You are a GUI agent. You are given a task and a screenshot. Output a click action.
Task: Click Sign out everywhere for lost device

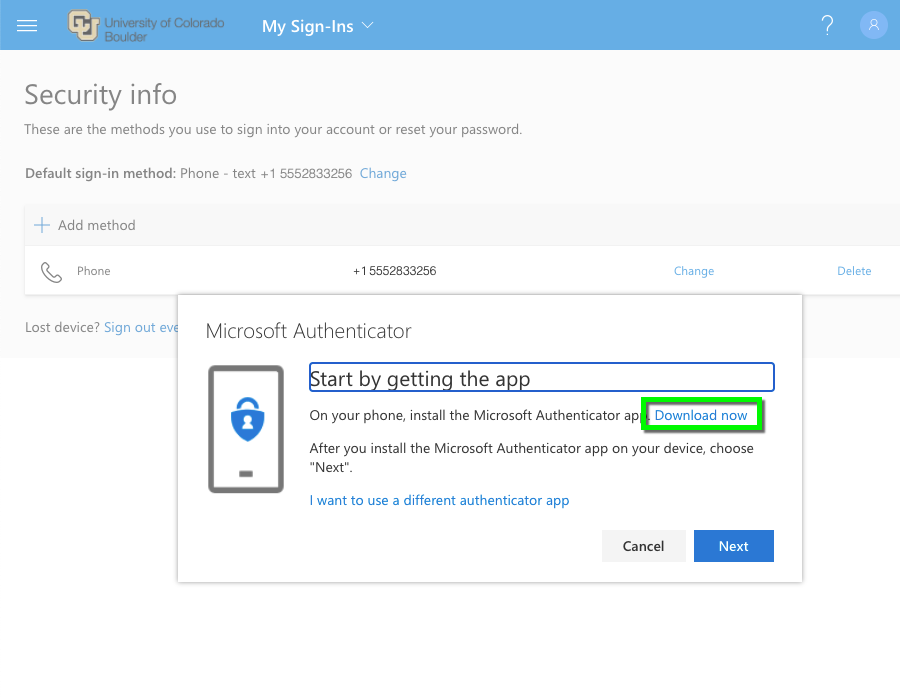(141, 327)
